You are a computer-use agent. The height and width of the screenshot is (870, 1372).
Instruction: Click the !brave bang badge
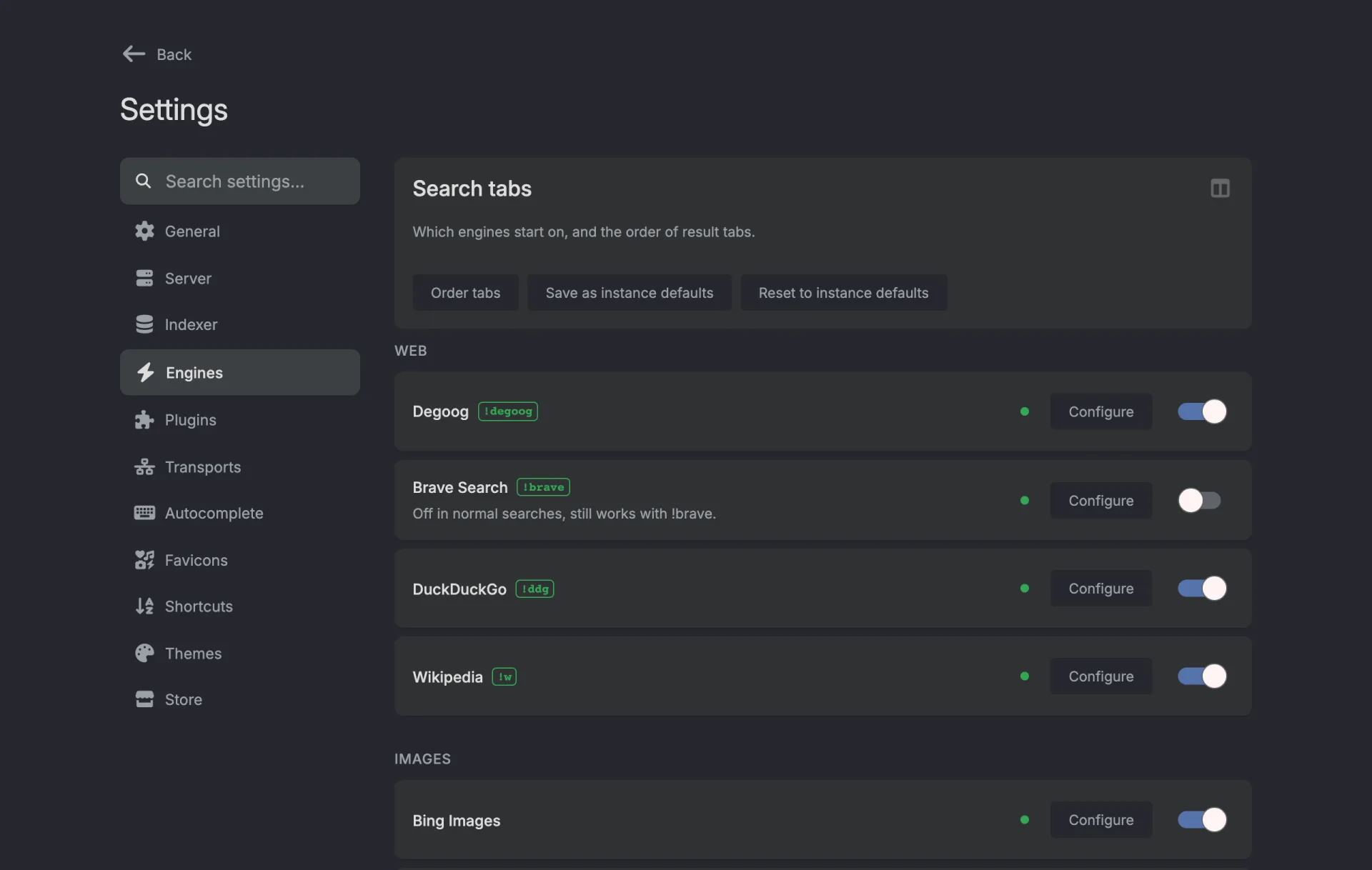pos(543,487)
